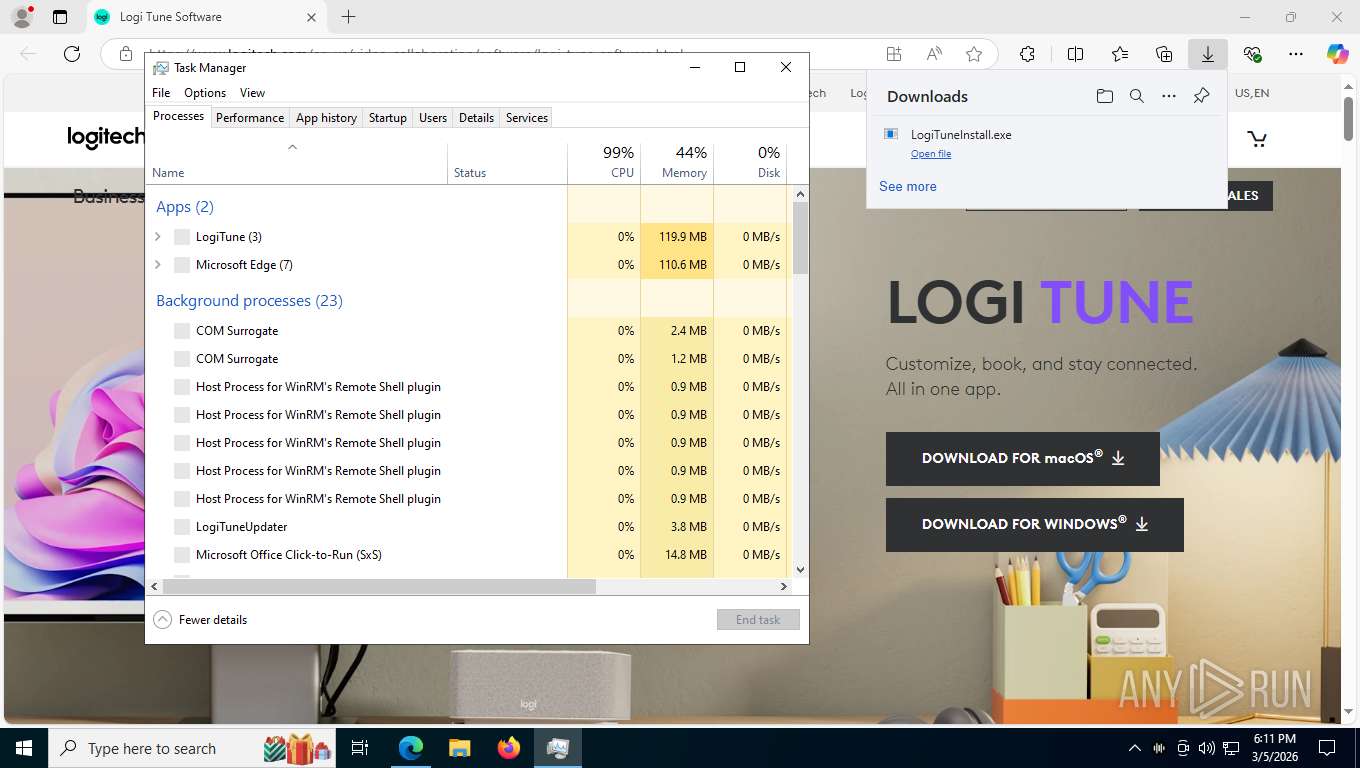Open Edge tab actions menu icon
This screenshot has width=1360, height=768.
coord(60,17)
